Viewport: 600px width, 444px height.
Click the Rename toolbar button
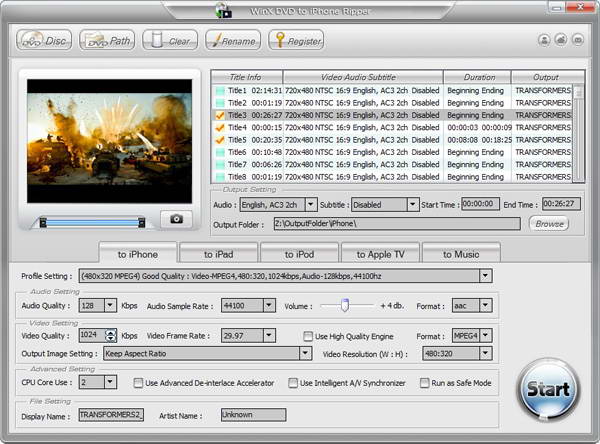tap(232, 41)
